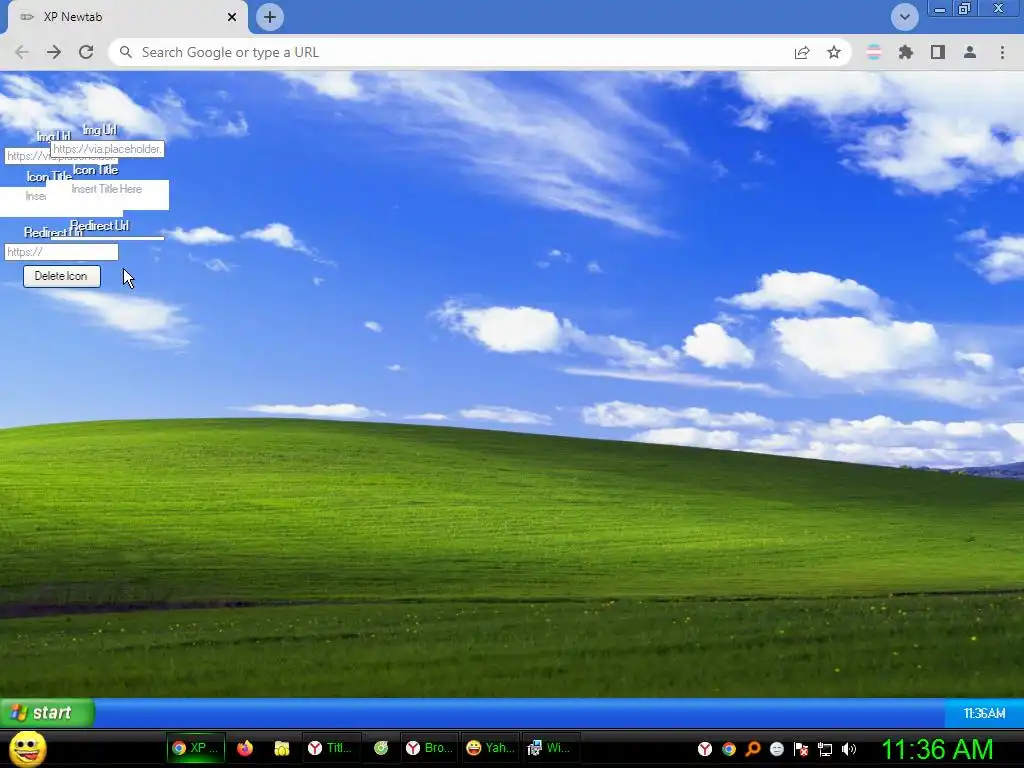
Task: Open Chrome's three-dot menu
Action: [x=1002, y=52]
